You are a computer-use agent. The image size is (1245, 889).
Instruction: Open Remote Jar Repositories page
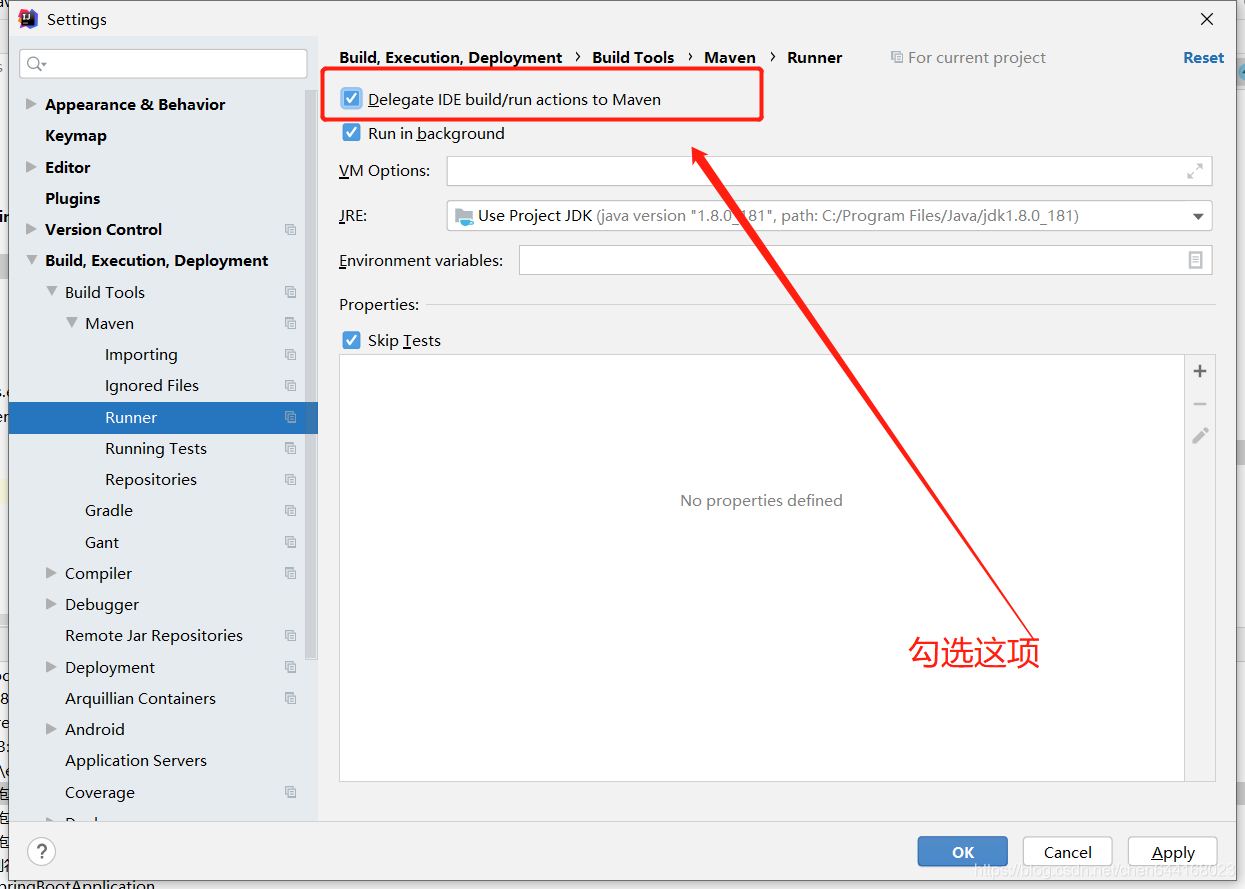(x=154, y=635)
